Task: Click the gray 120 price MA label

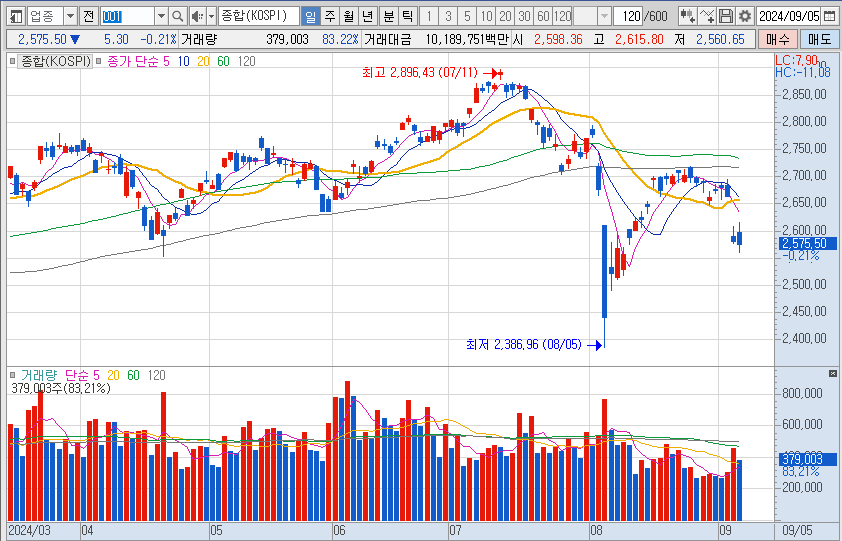Action: pos(246,61)
